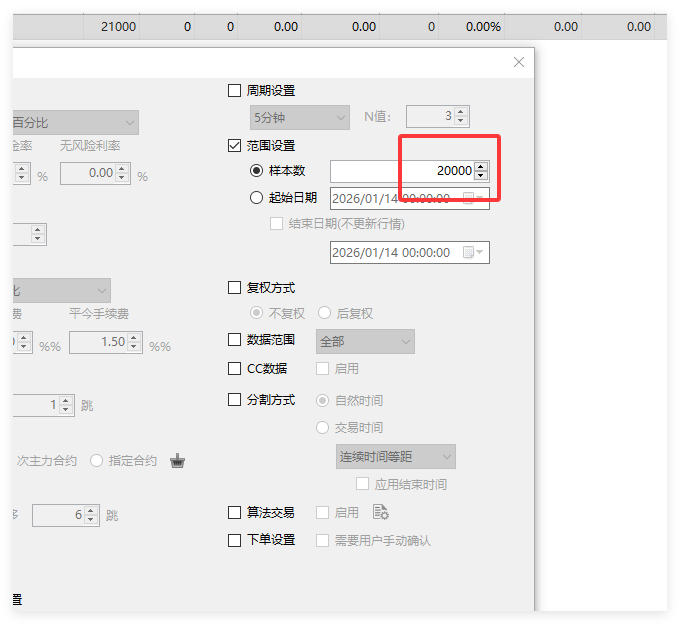Select the 起始日期 radio button
Screen dimensions: 680x624
tap(257, 198)
